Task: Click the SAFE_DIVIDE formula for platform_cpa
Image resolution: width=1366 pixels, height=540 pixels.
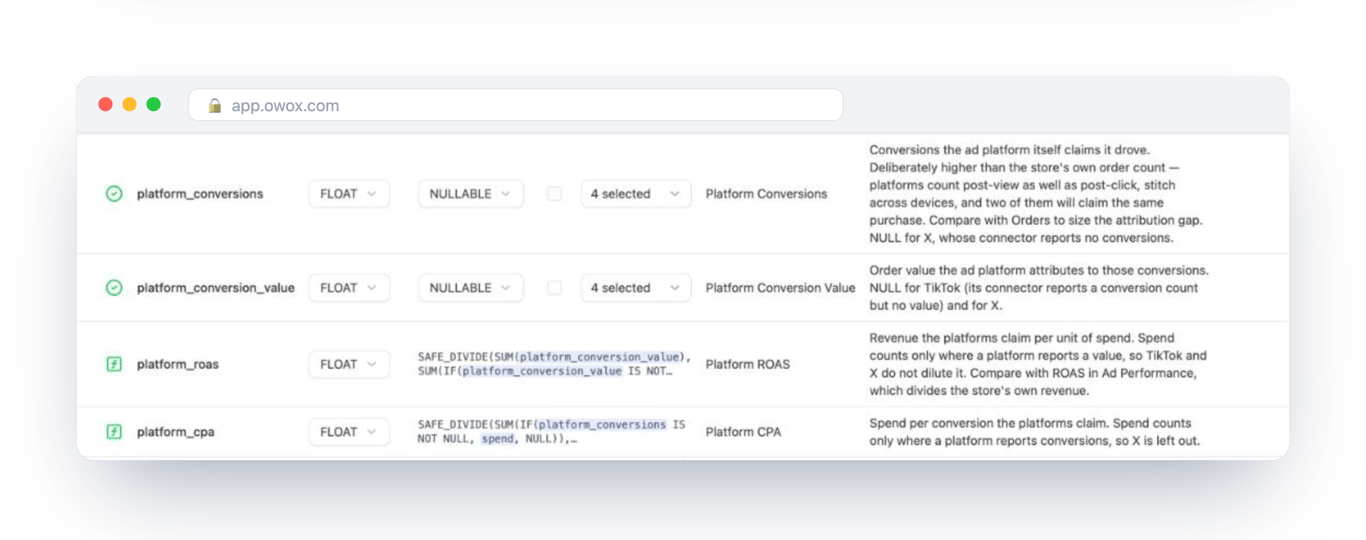Action: [552, 432]
